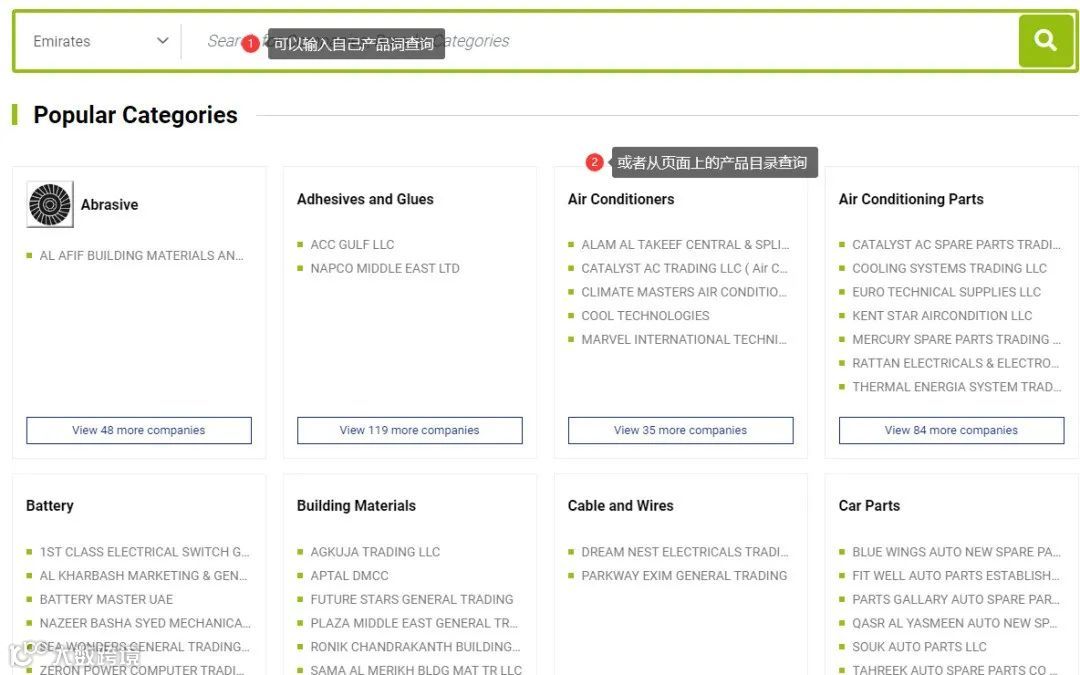Open SOUK AUTO PARTS LLC company
The width and height of the screenshot is (1080, 675).
919,647
